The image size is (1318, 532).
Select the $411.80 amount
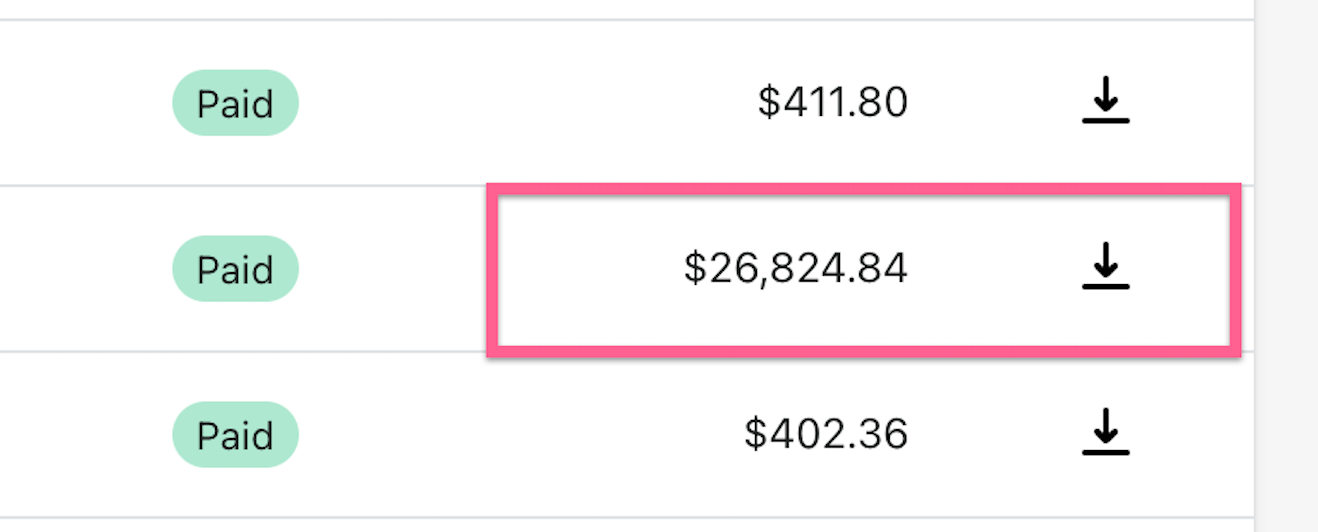[832, 102]
